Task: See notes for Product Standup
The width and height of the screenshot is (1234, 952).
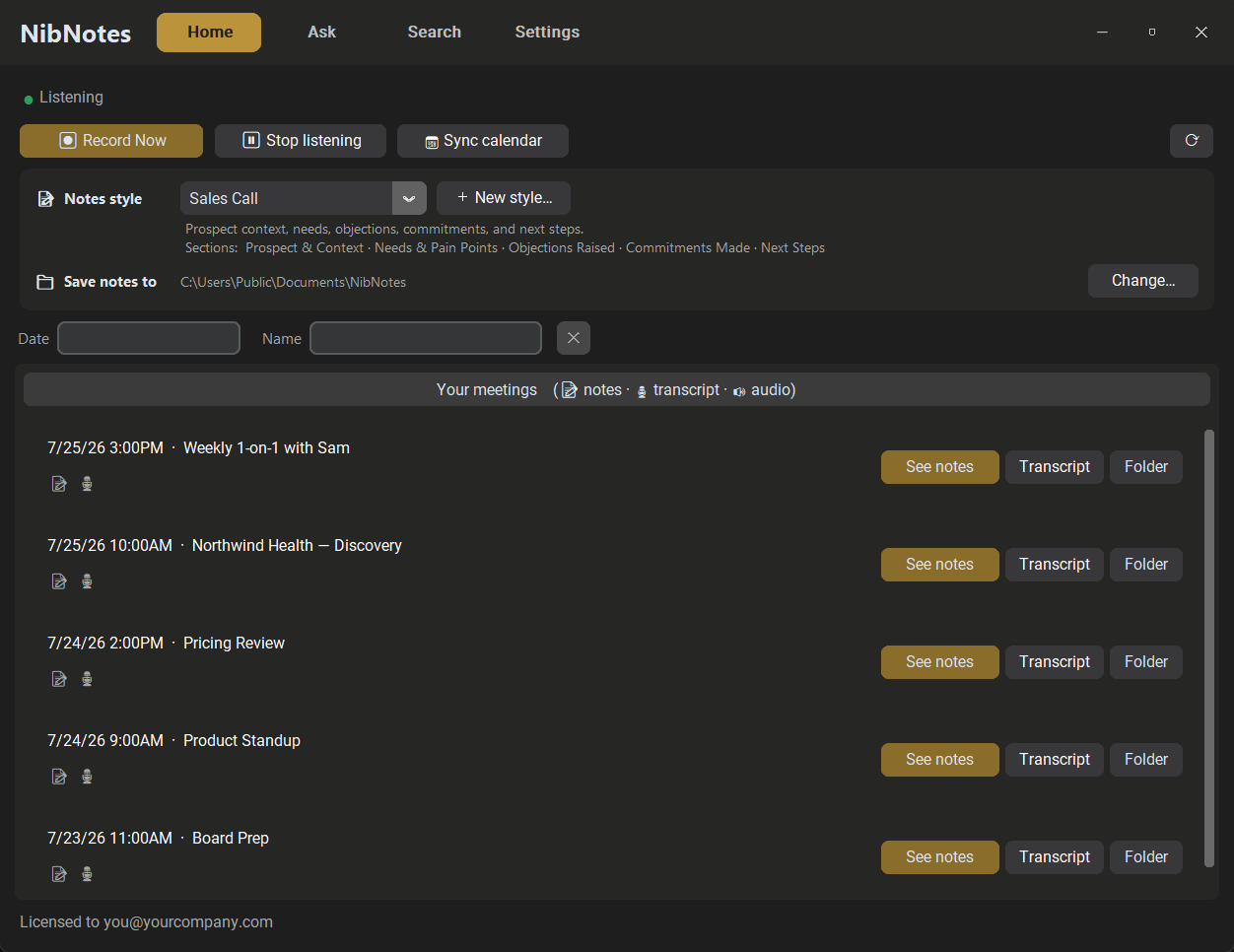Action: 939,760
